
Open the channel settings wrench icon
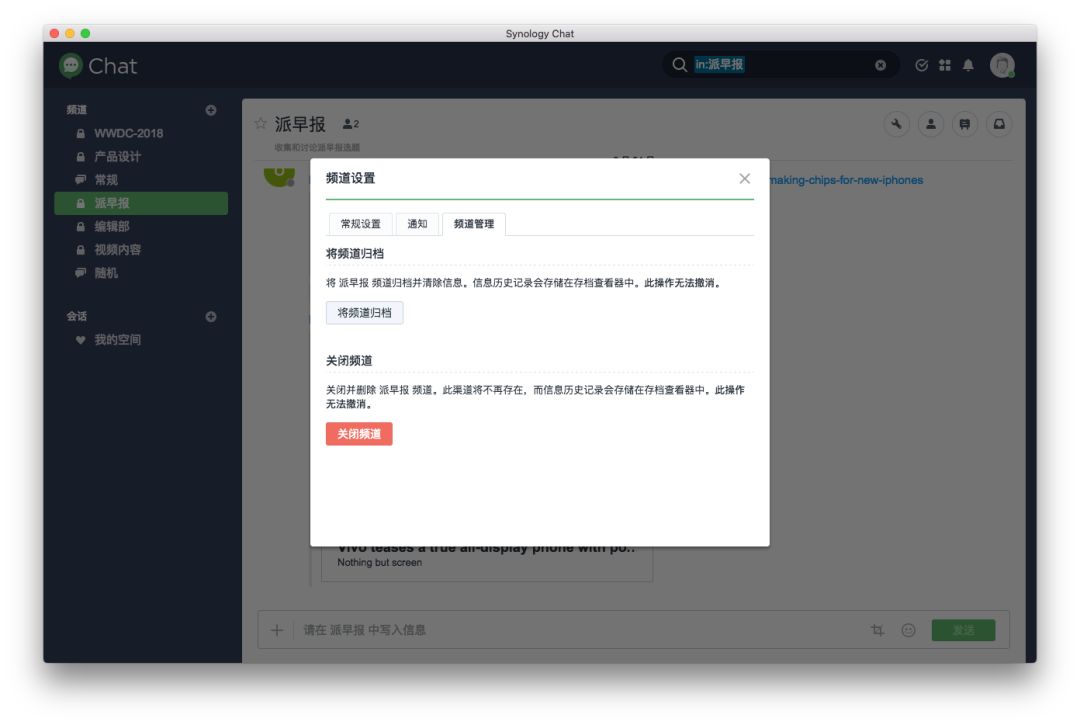click(896, 125)
